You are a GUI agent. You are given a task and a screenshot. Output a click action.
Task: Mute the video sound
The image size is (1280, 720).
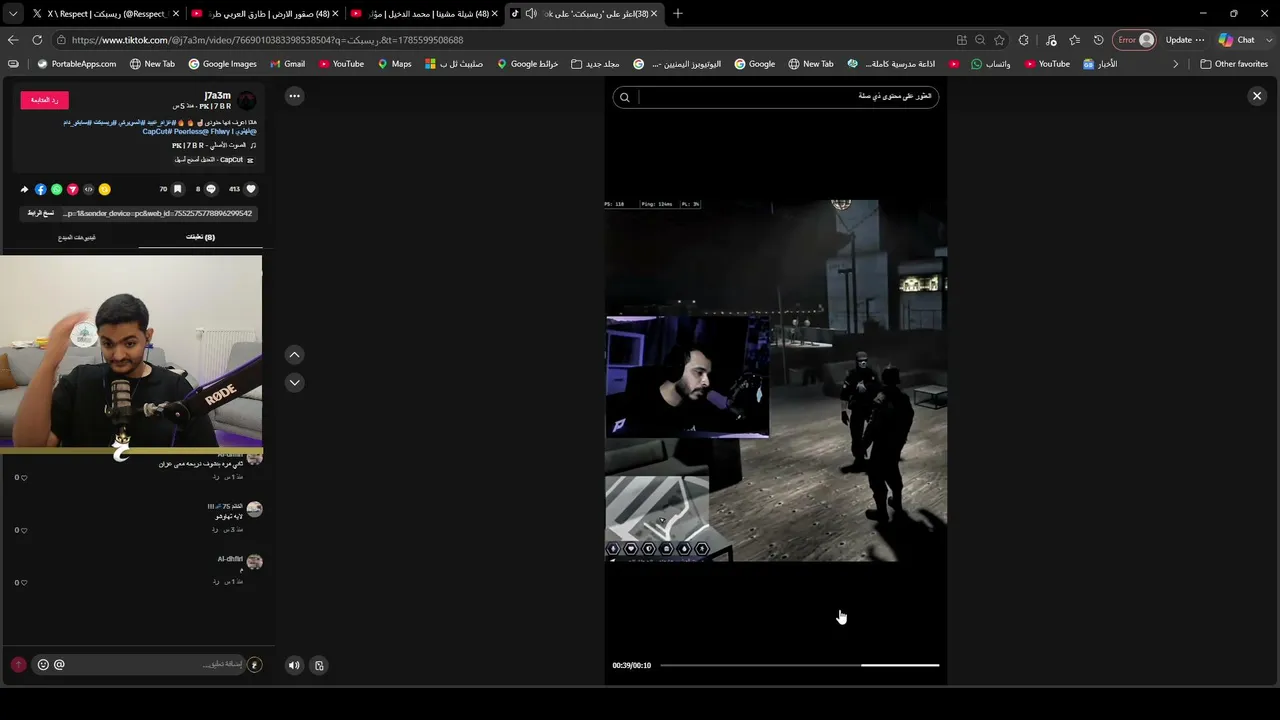coord(294,665)
